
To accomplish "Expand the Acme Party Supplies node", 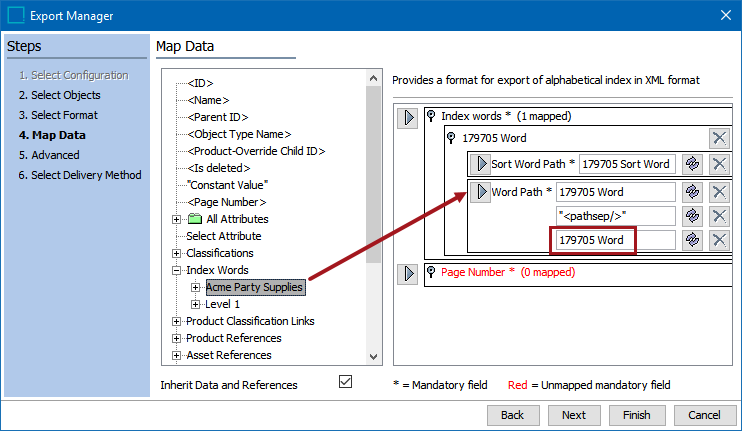I will tap(196, 288).
